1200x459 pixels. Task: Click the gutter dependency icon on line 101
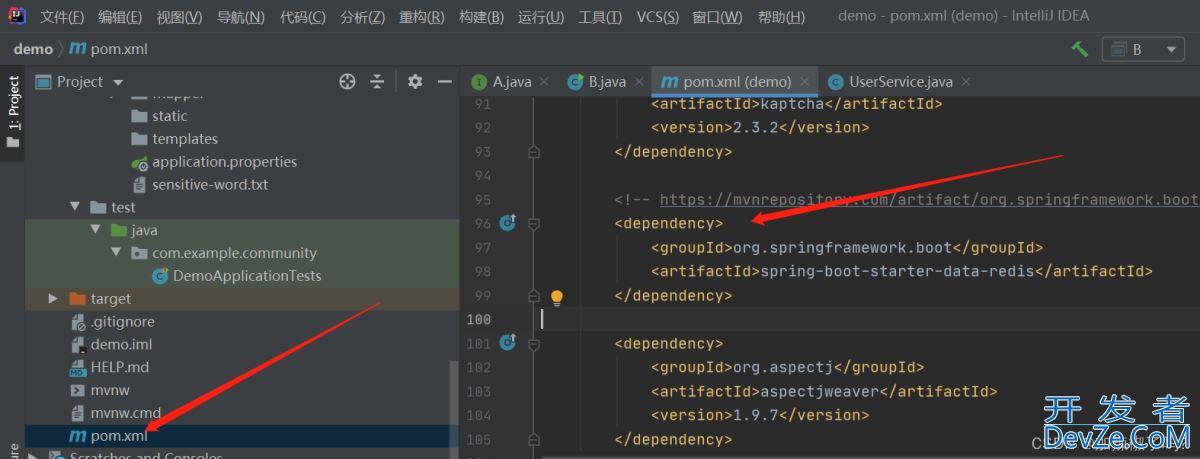click(x=507, y=343)
